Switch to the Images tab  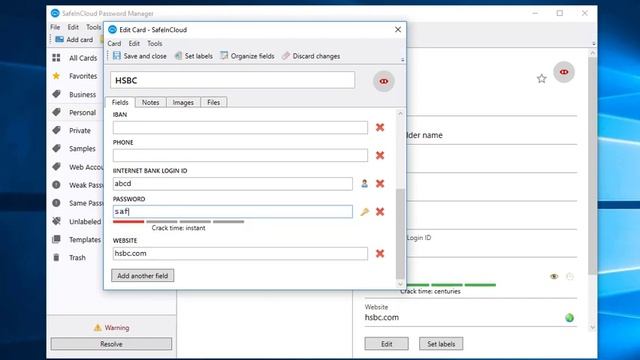pos(183,102)
